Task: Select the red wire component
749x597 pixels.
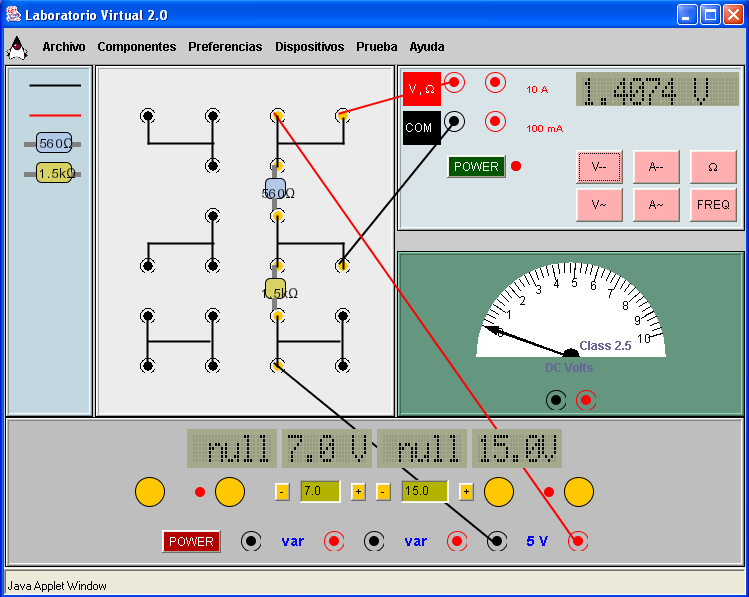Action: pos(55,115)
